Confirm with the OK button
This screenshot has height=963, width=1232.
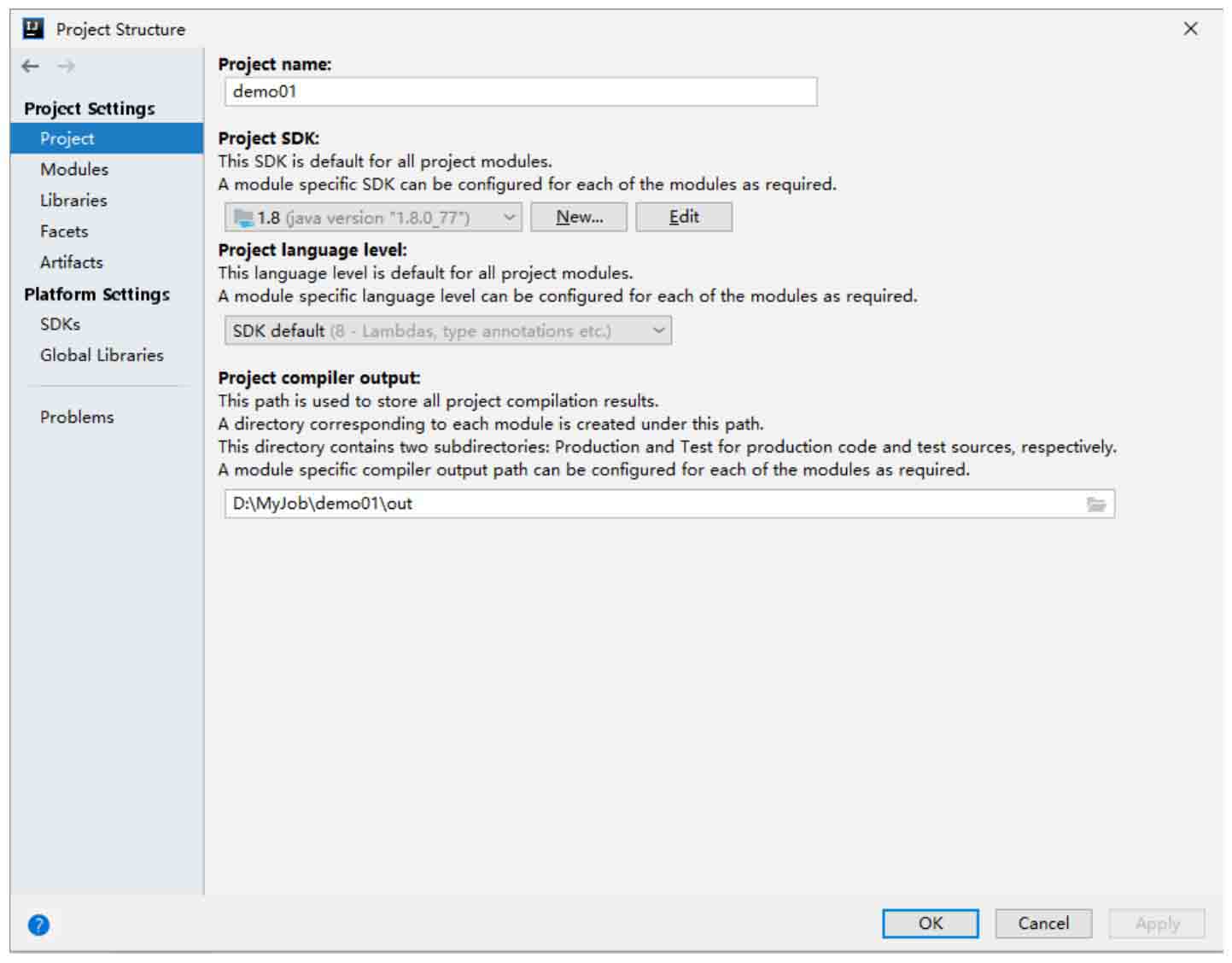[930, 924]
